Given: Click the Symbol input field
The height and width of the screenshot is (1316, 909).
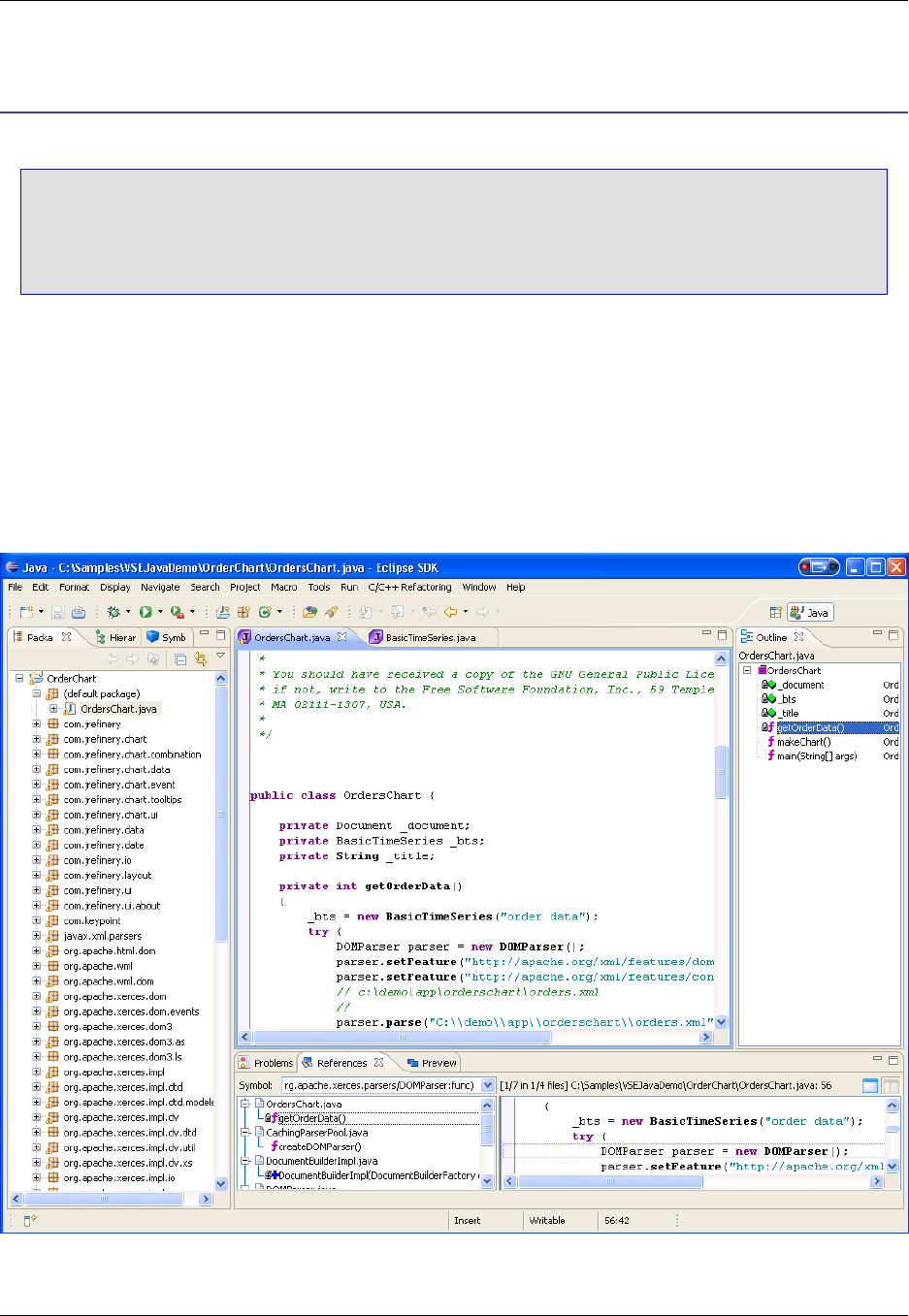Looking at the screenshot, I should 380,1085.
